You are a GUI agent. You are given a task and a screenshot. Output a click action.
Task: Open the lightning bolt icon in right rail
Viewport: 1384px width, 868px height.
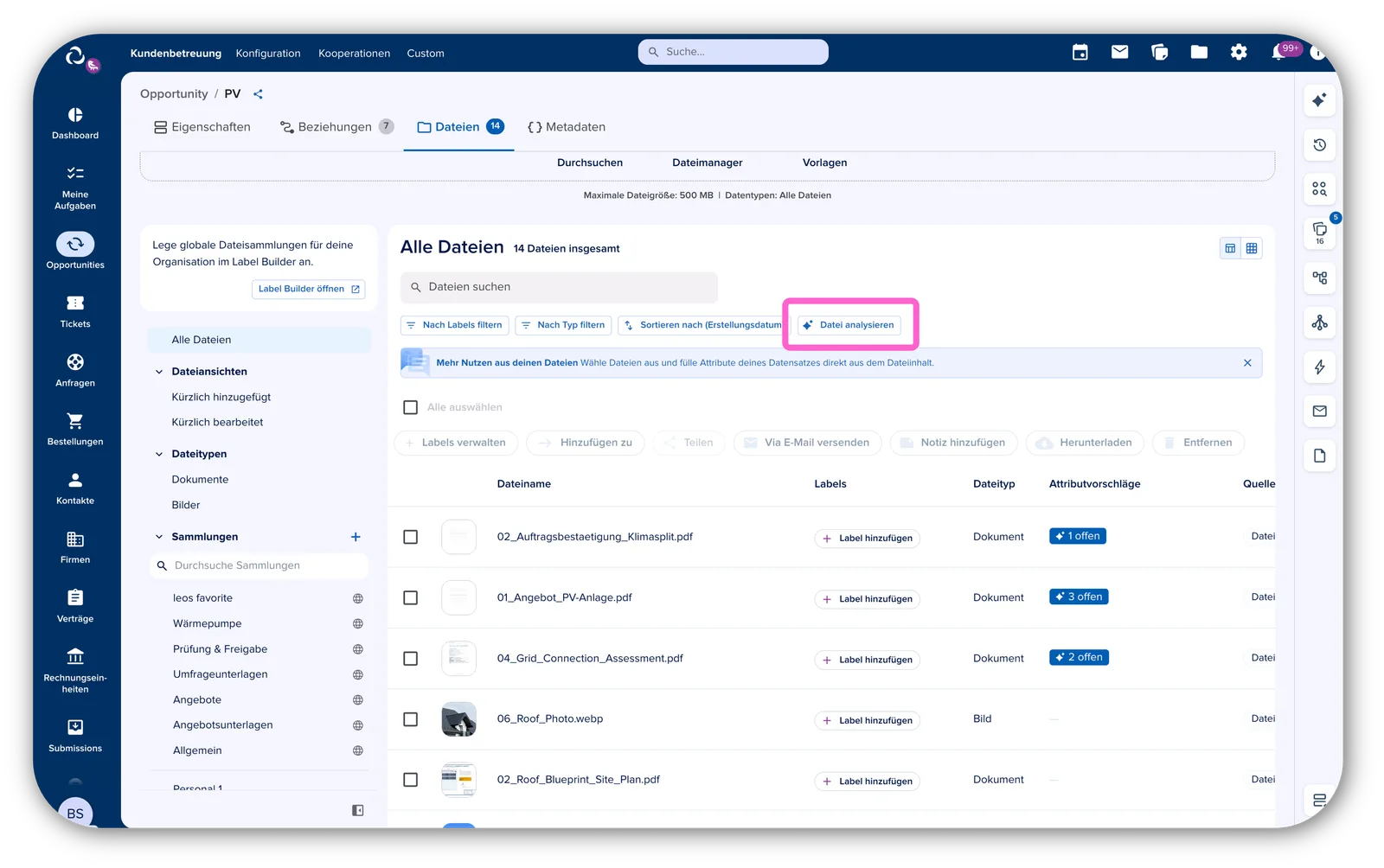click(1319, 367)
